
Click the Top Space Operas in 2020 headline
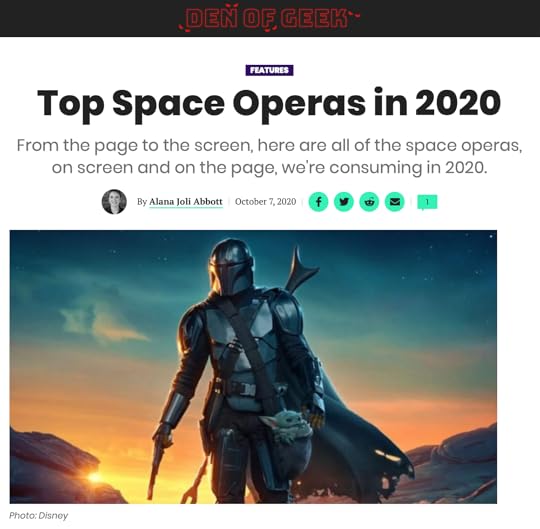[269, 103]
